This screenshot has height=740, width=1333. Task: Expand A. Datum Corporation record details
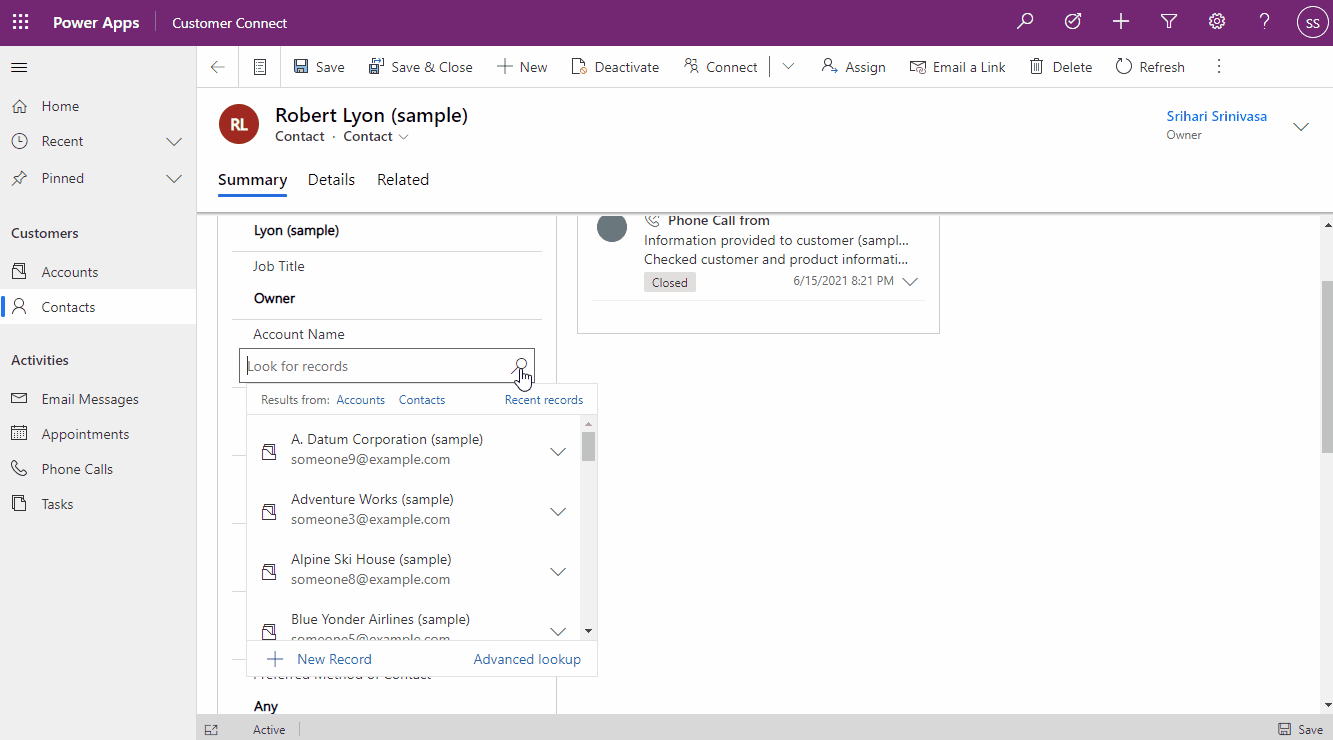558,452
